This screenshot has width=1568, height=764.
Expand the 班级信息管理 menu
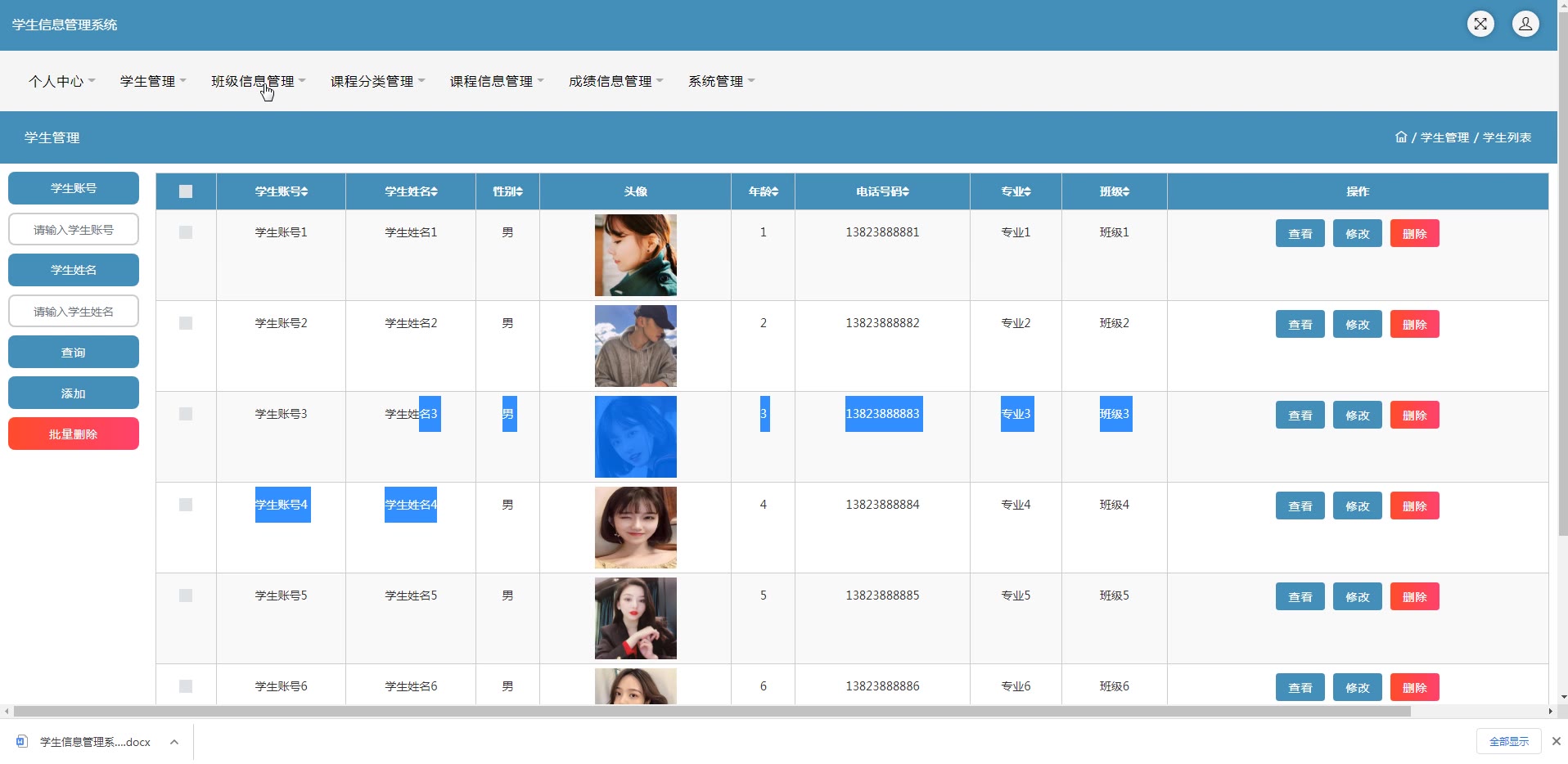pos(259,81)
